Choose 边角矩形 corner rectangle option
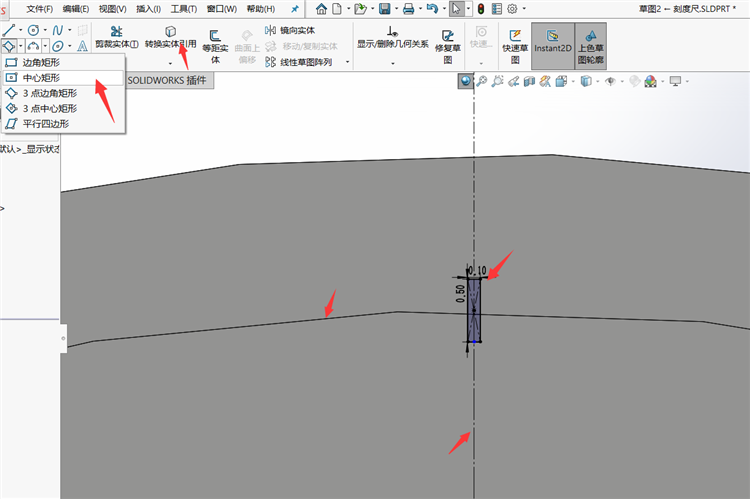 64,62
